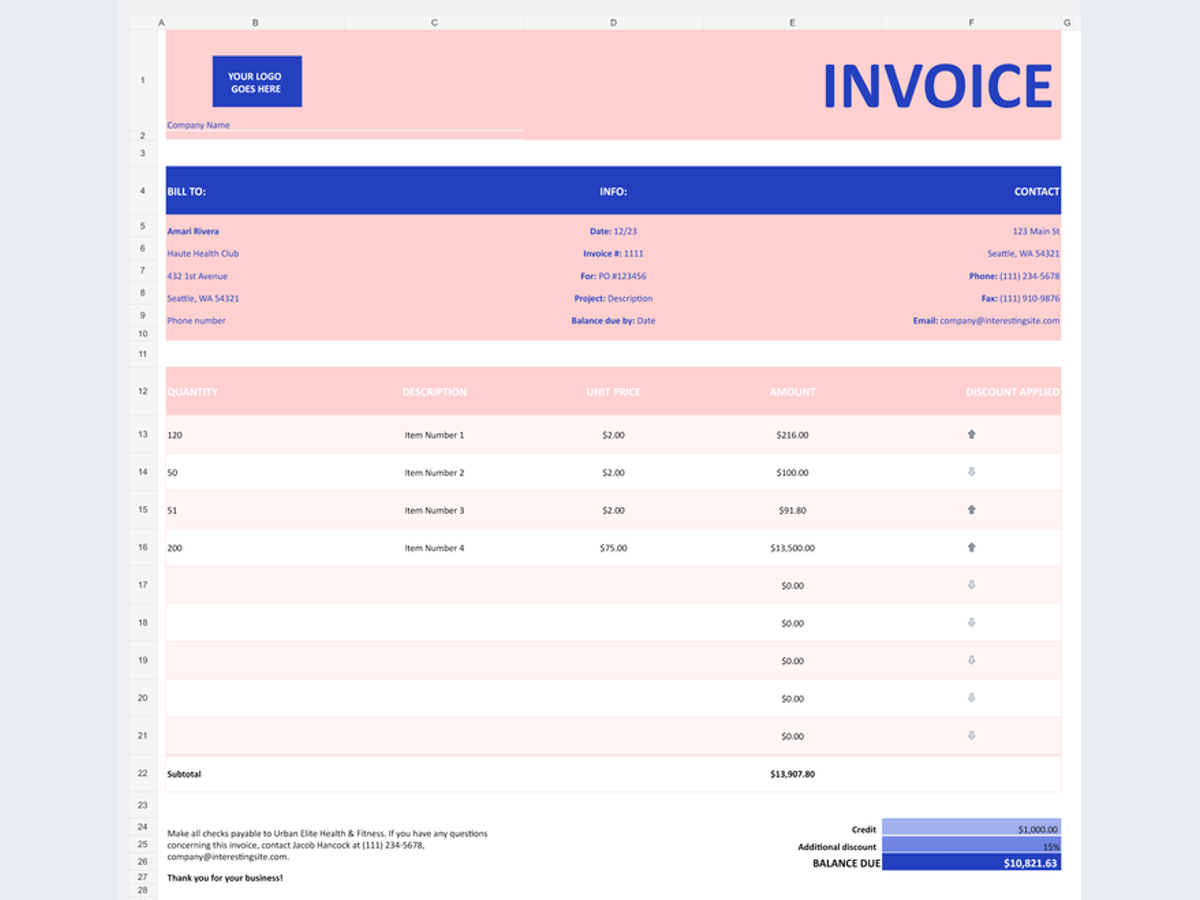
Task: Click the Amari Rivera cell
Action: click(193, 231)
